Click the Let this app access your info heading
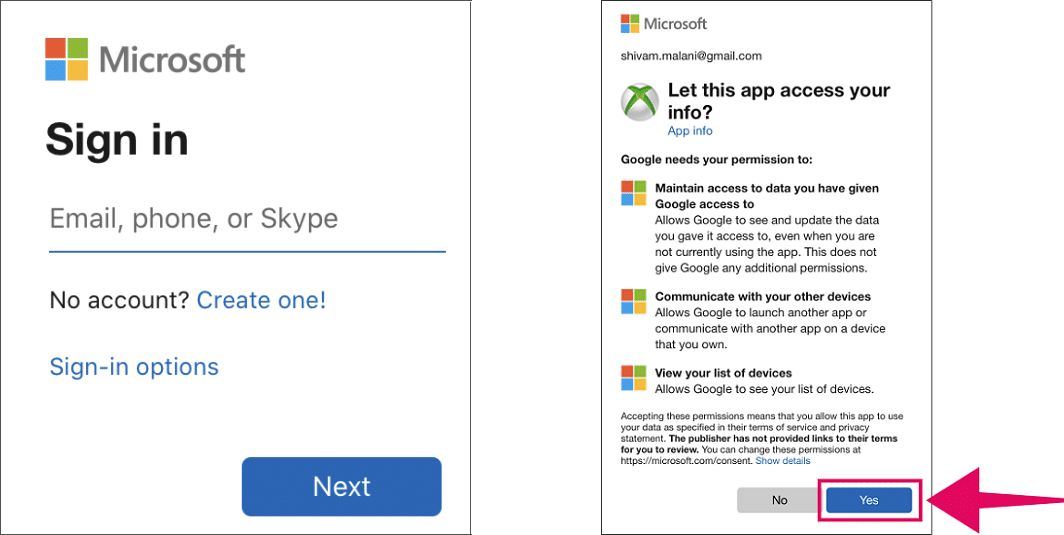The image size is (1064, 535). pos(779,100)
